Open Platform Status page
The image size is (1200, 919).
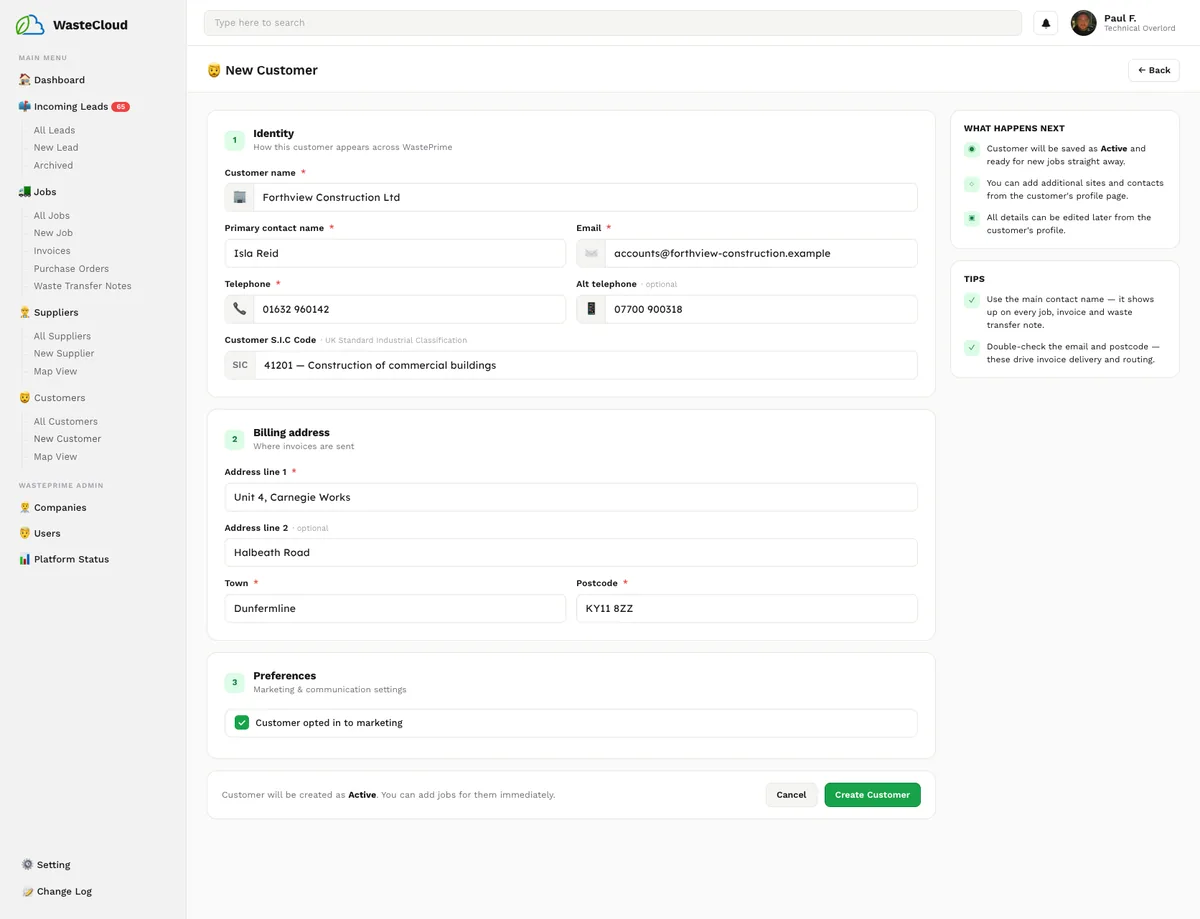click(71, 560)
